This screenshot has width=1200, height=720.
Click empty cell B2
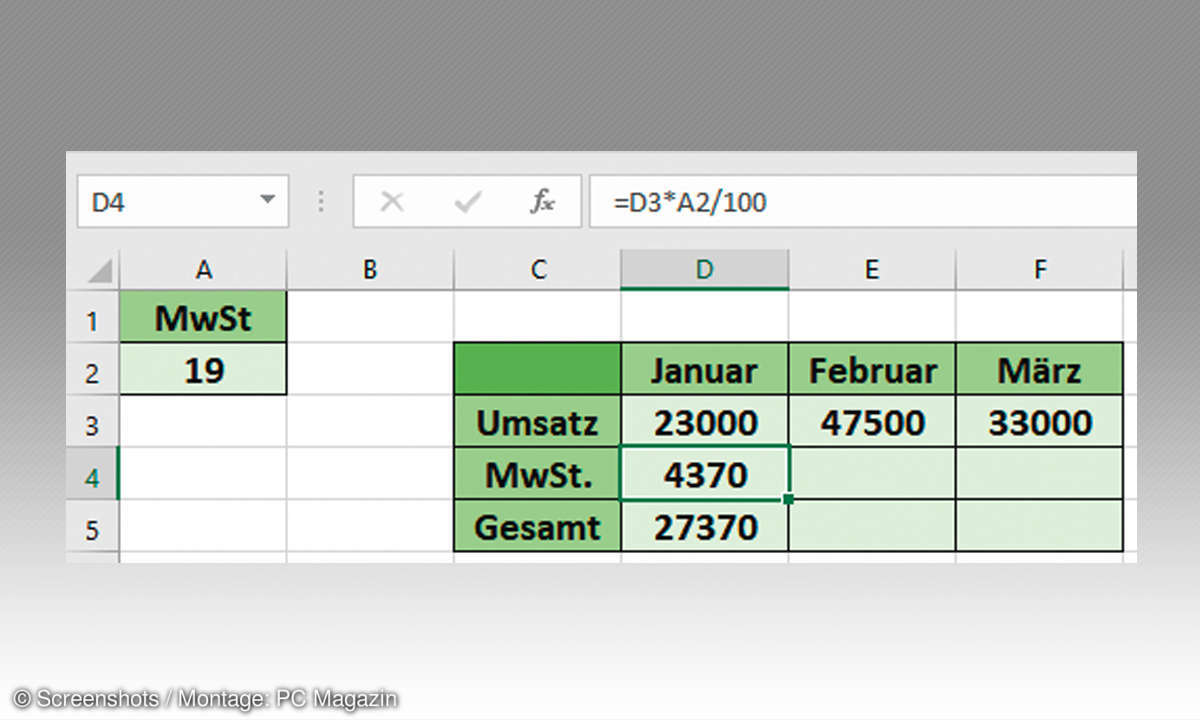370,370
